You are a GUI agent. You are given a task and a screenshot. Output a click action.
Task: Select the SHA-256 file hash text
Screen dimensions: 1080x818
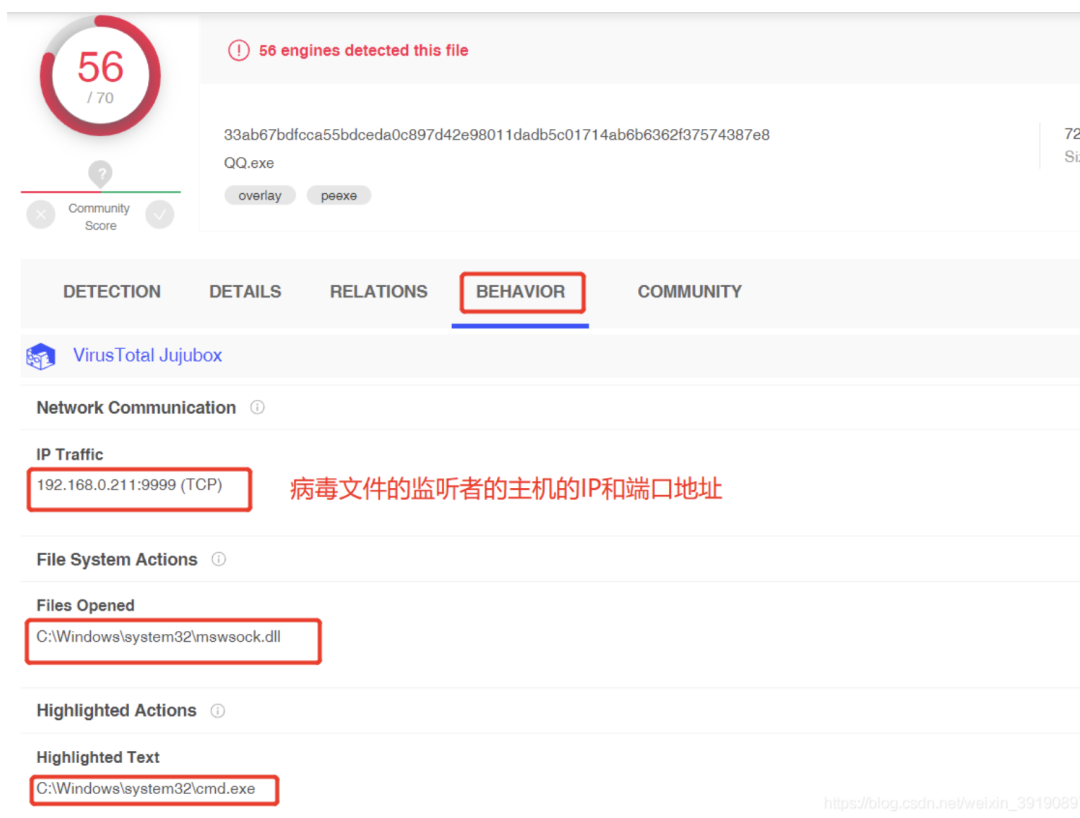(497, 135)
